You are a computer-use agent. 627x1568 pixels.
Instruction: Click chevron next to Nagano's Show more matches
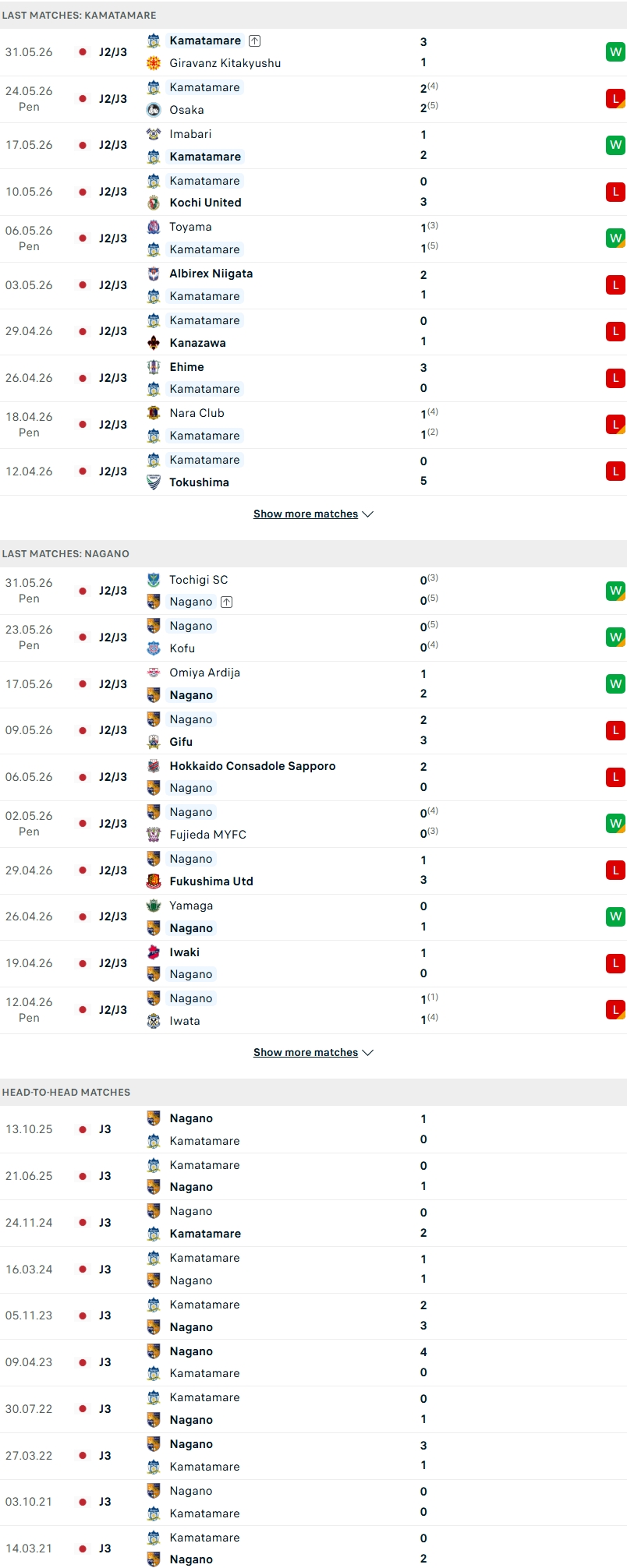368,1053
